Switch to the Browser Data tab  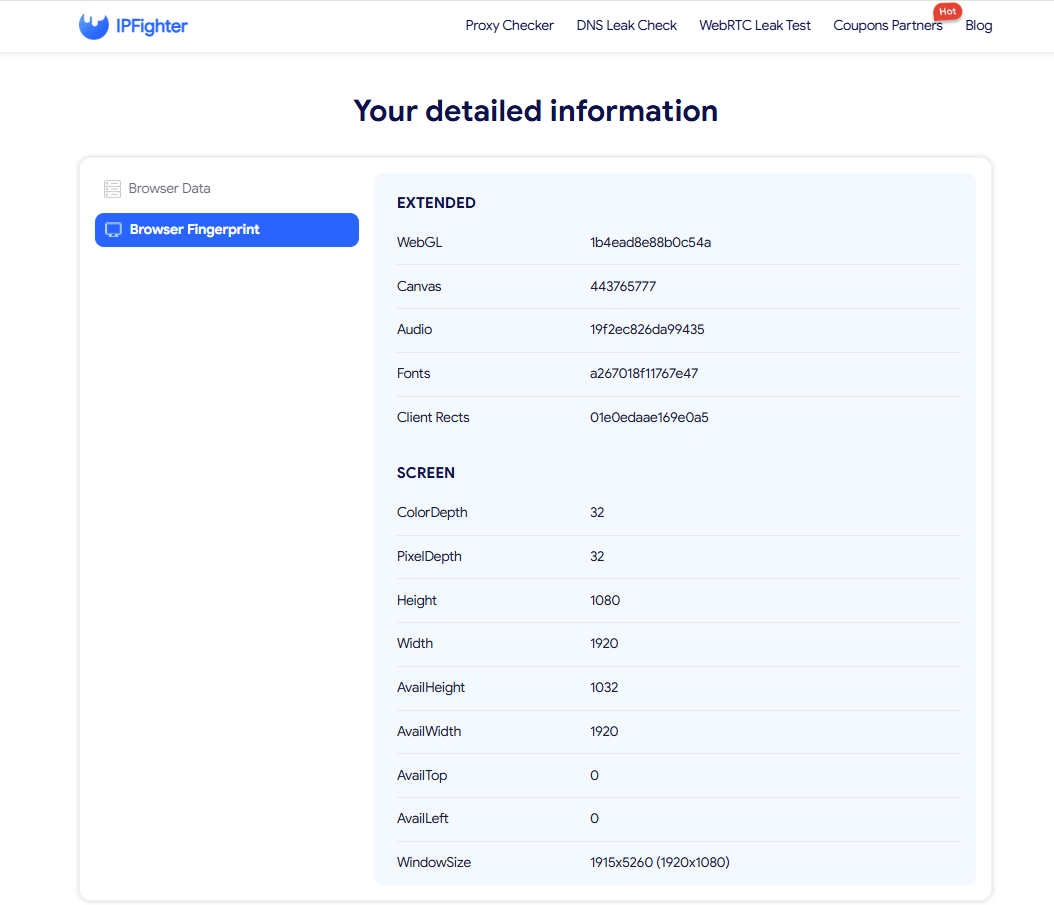point(227,188)
